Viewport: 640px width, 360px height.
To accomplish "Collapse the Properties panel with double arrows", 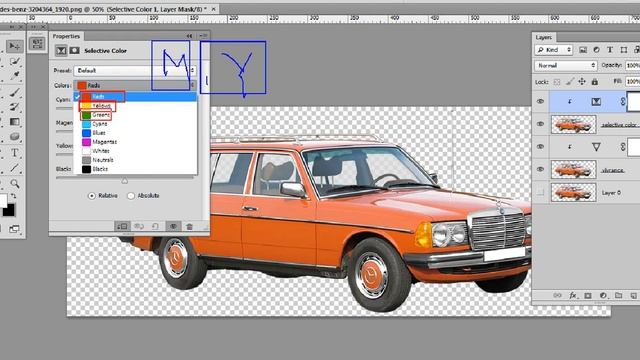I will [189, 36].
